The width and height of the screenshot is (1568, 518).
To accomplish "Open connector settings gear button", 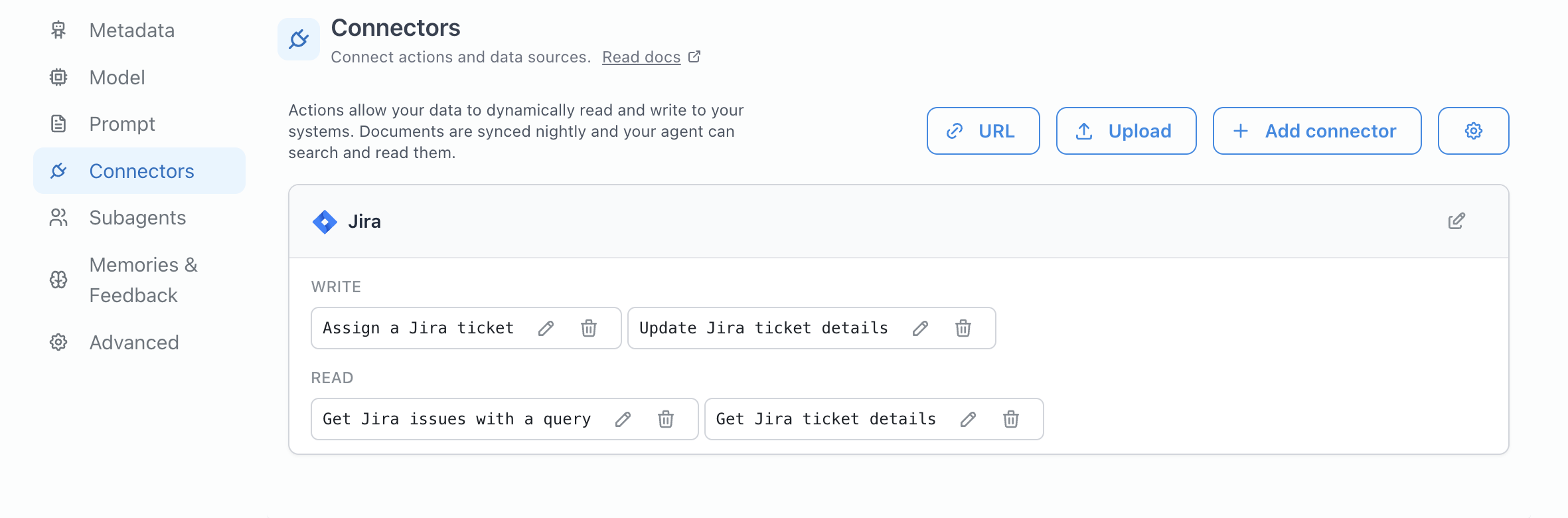I will 1473,131.
